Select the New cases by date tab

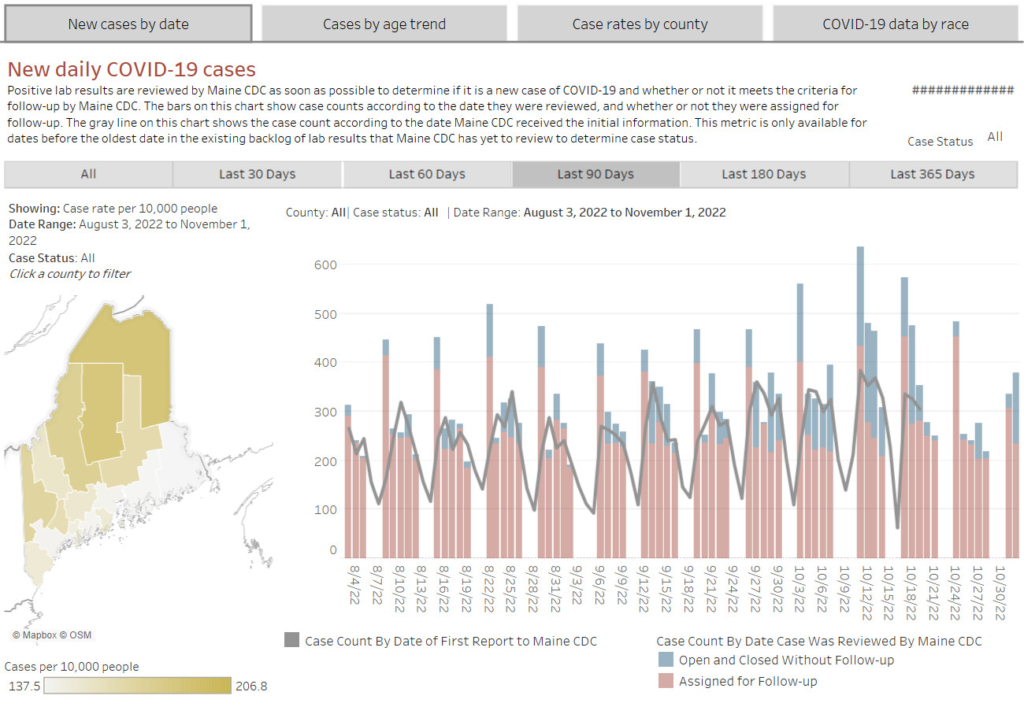(x=128, y=24)
